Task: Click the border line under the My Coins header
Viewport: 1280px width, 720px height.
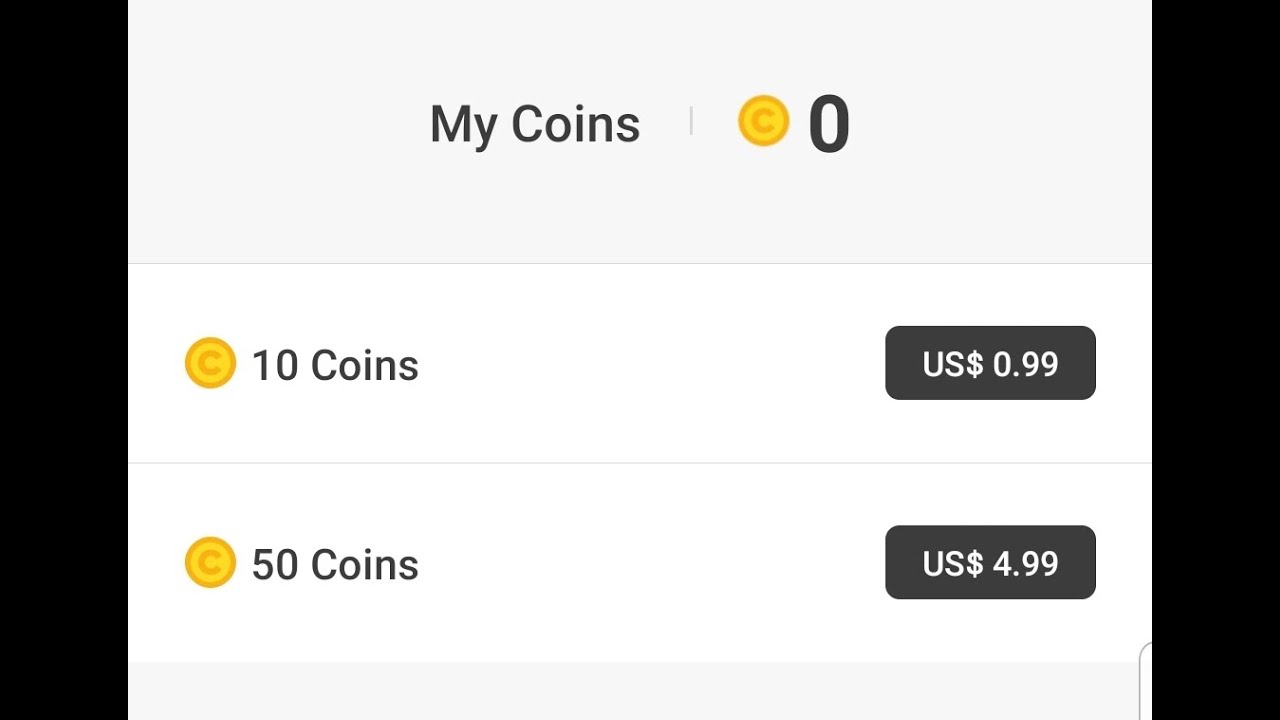Action: coord(640,264)
